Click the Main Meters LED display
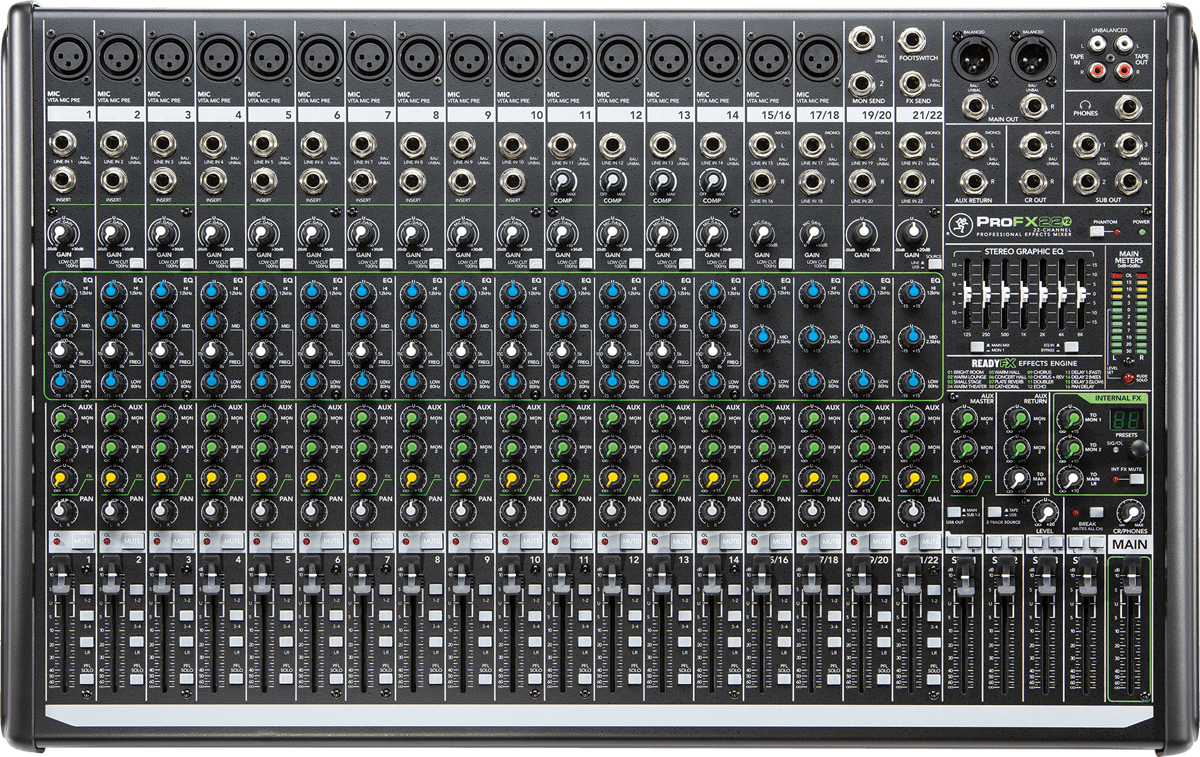 coord(1131,312)
